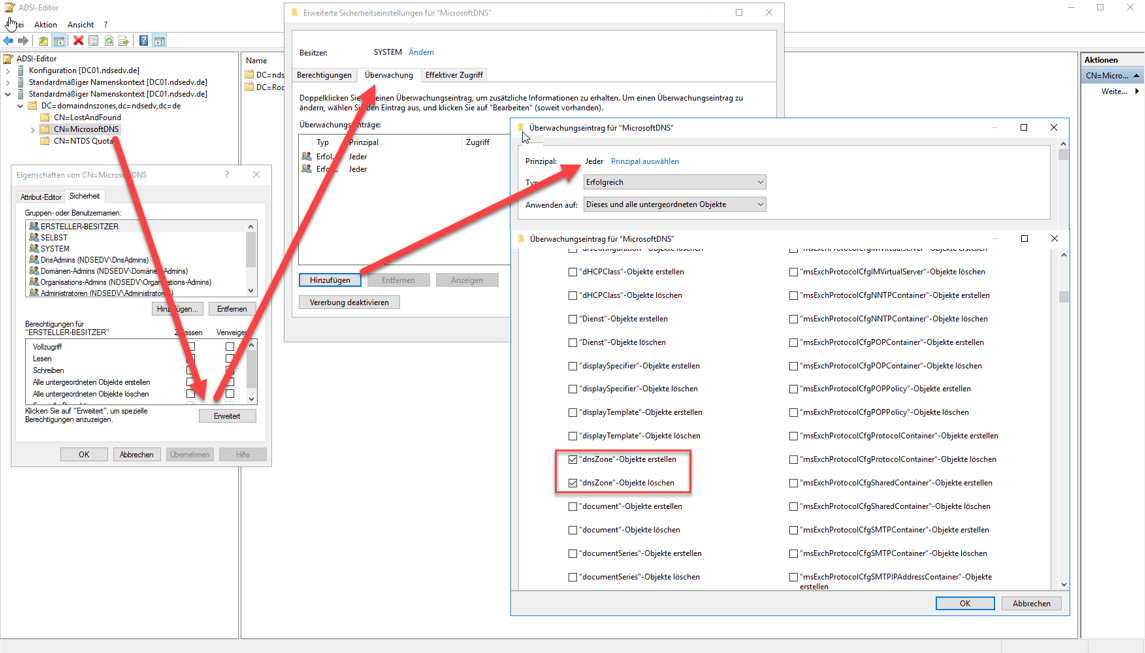1145x653 pixels.
Task: Expand the CN=MicrosoftDNS tree node
Action: pyautogui.click(x=32, y=130)
